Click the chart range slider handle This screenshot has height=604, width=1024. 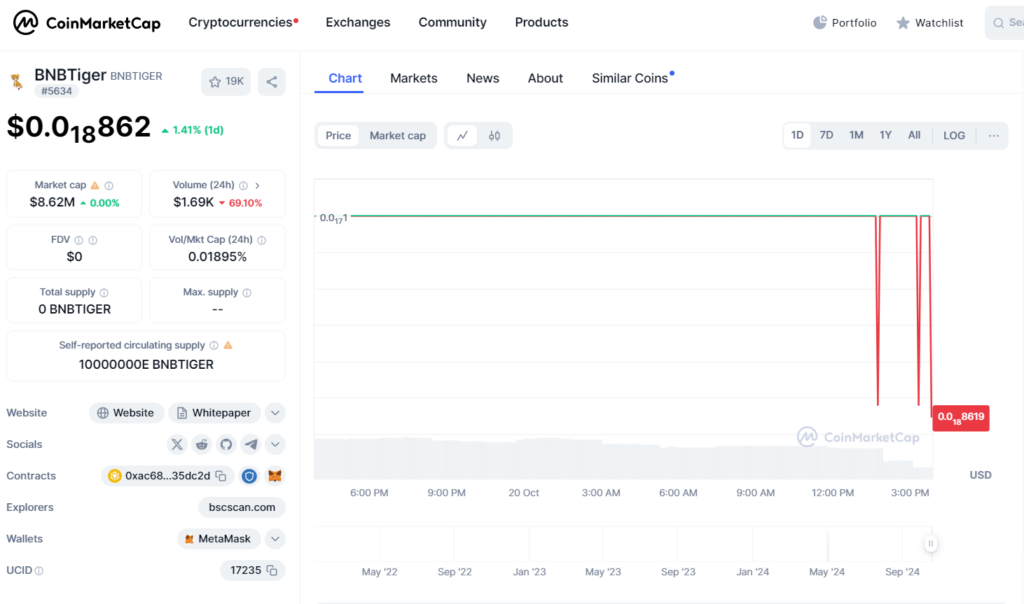tap(931, 544)
